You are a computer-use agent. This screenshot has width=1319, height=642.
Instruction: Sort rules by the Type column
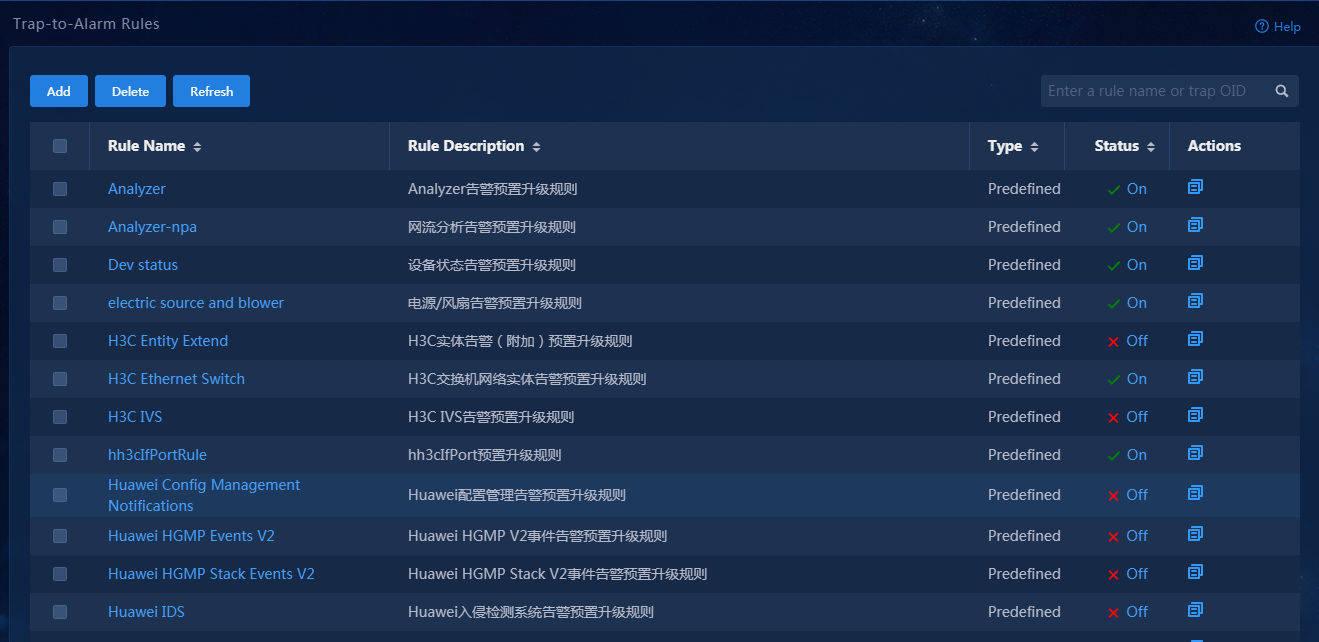click(x=1034, y=147)
